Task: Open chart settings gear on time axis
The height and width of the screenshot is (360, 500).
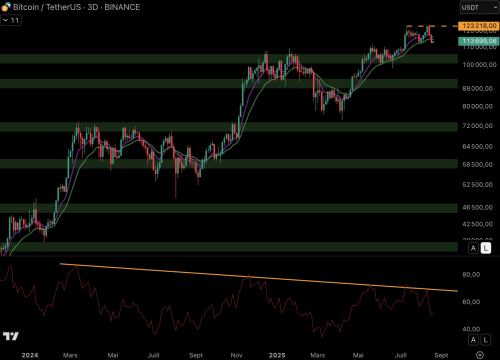Action: (480, 355)
